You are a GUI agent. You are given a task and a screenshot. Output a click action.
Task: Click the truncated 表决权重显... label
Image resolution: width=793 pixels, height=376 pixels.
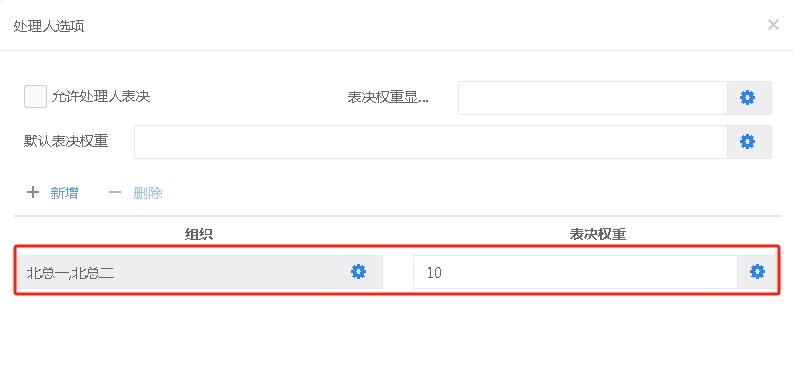[388, 97]
